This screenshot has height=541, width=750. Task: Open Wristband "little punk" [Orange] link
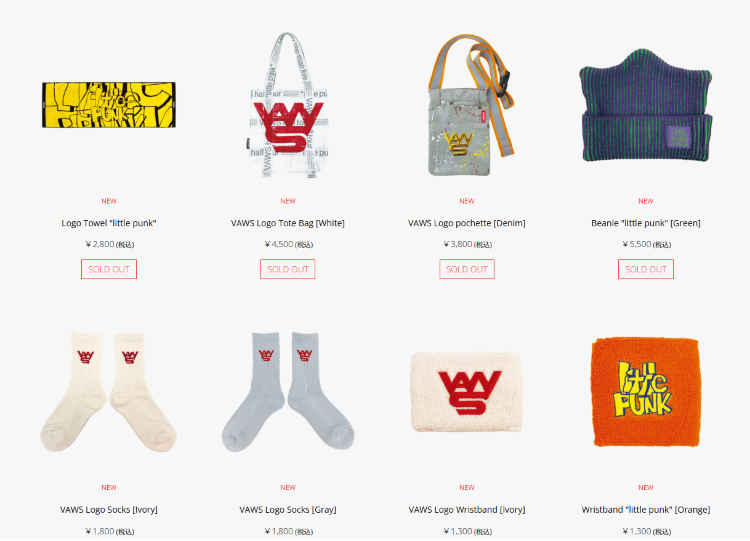[x=646, y=510]
